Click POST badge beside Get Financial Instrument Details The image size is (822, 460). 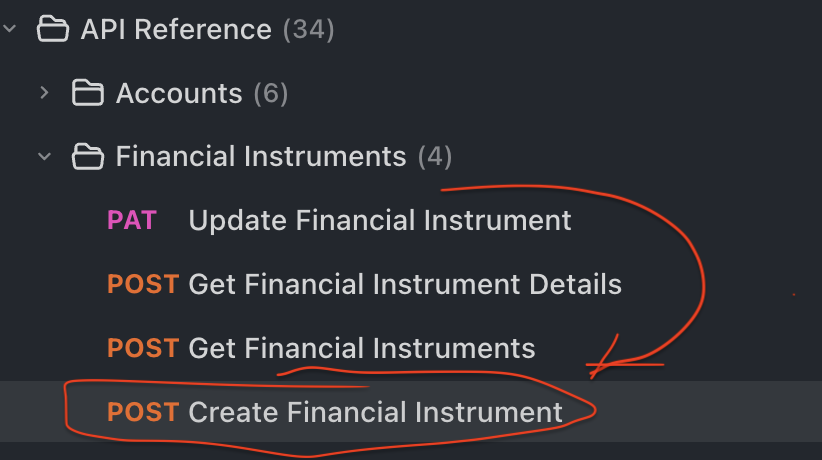point(143,284)
